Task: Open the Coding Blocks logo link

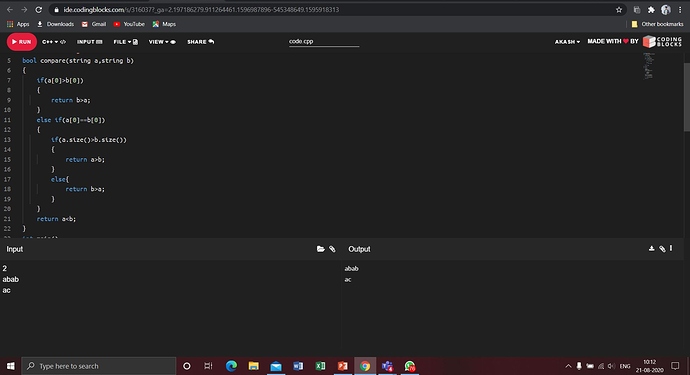Action: click(x=662, y=42)
